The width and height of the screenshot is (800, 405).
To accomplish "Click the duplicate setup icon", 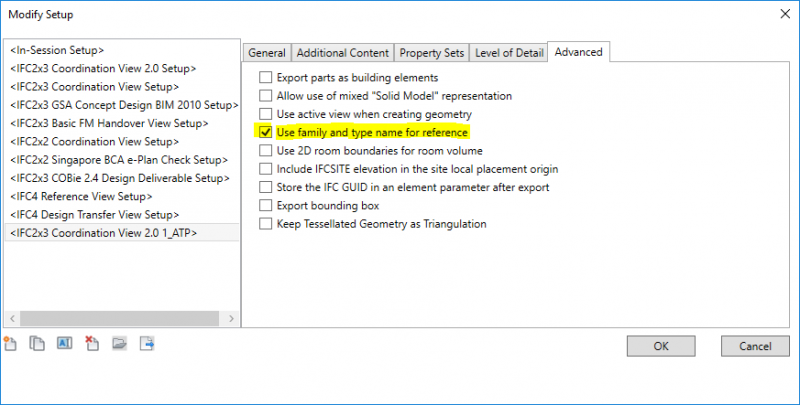I will [x=38, y=344].
